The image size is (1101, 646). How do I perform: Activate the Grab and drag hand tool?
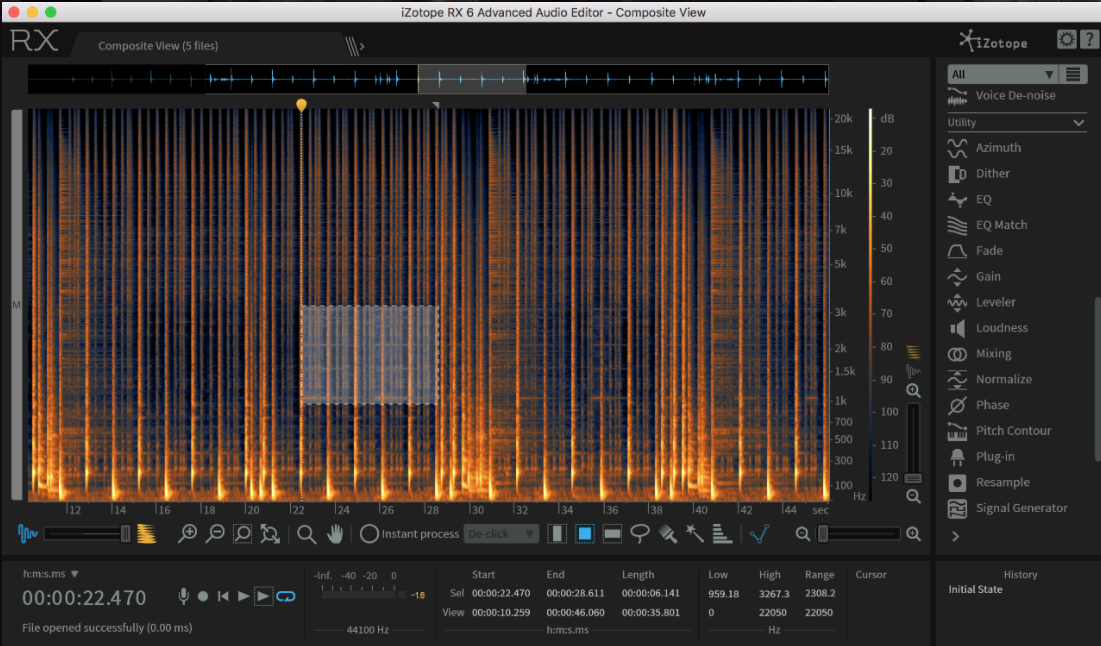335,534
